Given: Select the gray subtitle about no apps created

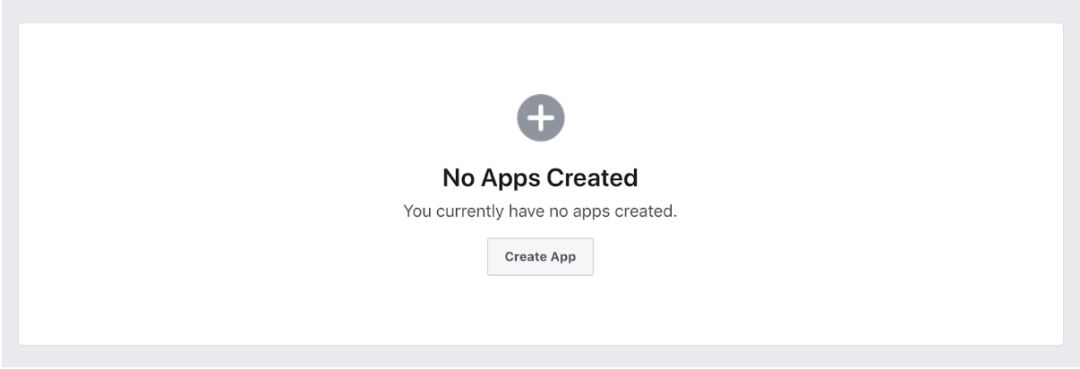Looking at the screenshot, I should [x=540, y=211].
